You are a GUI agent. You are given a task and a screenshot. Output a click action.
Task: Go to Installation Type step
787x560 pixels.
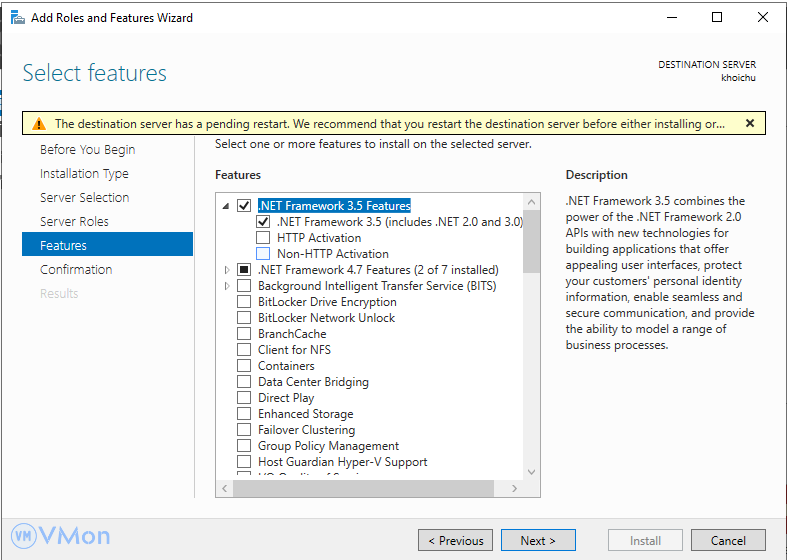pyautogui.click(x=84, y=174)
